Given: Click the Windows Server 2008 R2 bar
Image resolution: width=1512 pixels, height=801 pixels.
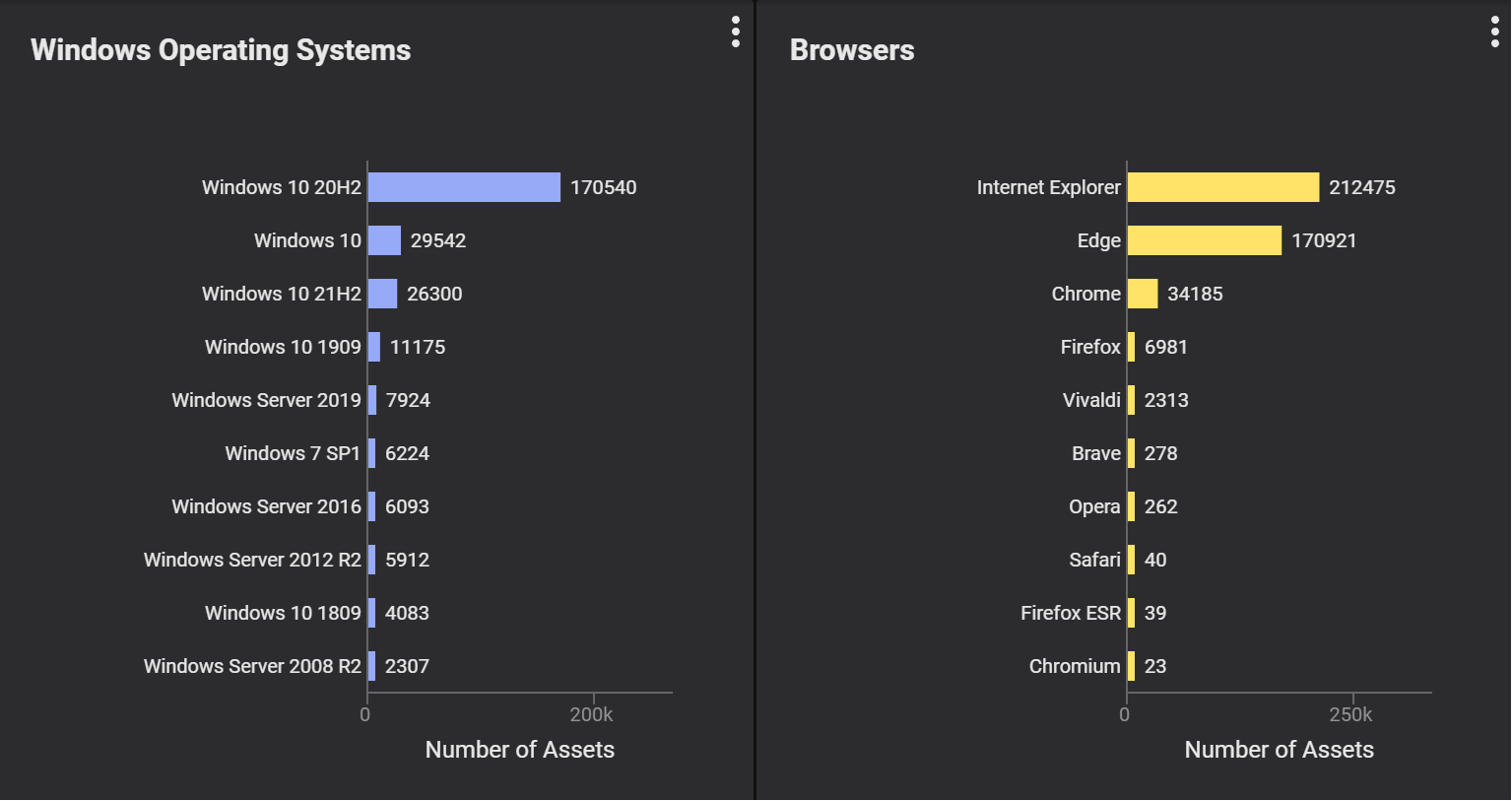Looking at the screenshot, I should pyautogui.click(x=371, y=666).
